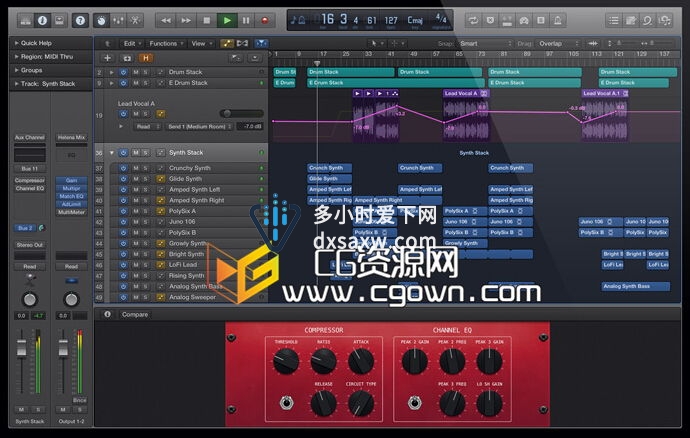Open the Functions menu
Screen dimensions: 690x438
[x=166, y=43]
